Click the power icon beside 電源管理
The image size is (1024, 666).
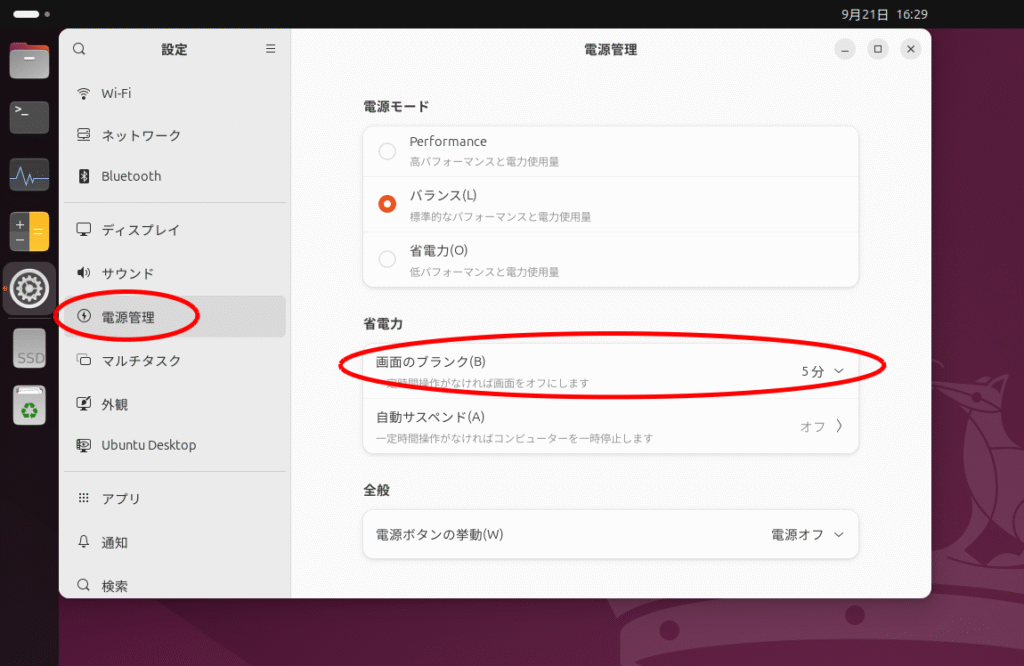tap(84, 317)
